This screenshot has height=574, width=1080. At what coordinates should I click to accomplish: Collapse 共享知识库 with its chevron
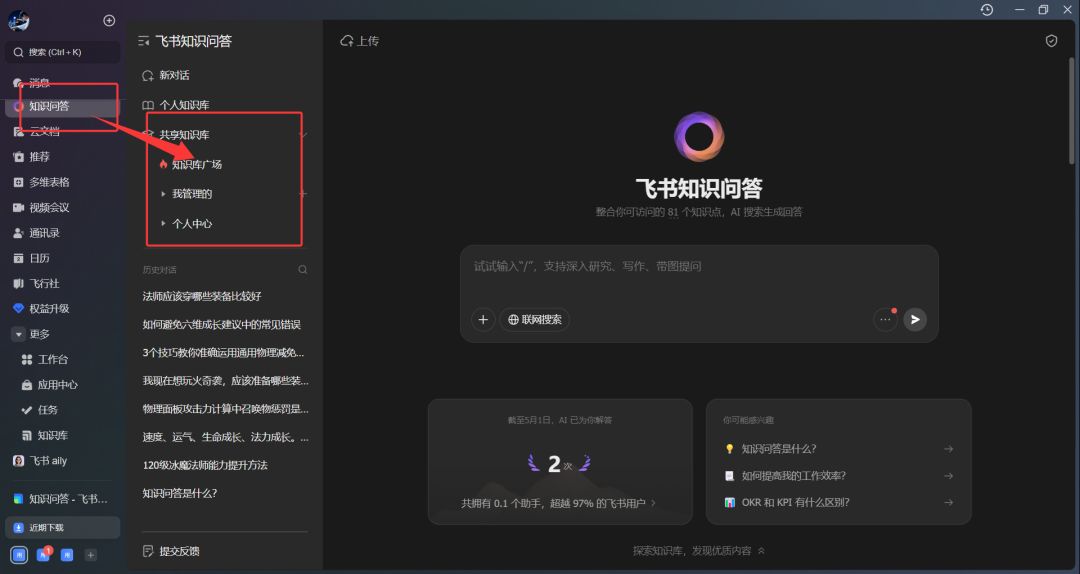coord(303,135)
